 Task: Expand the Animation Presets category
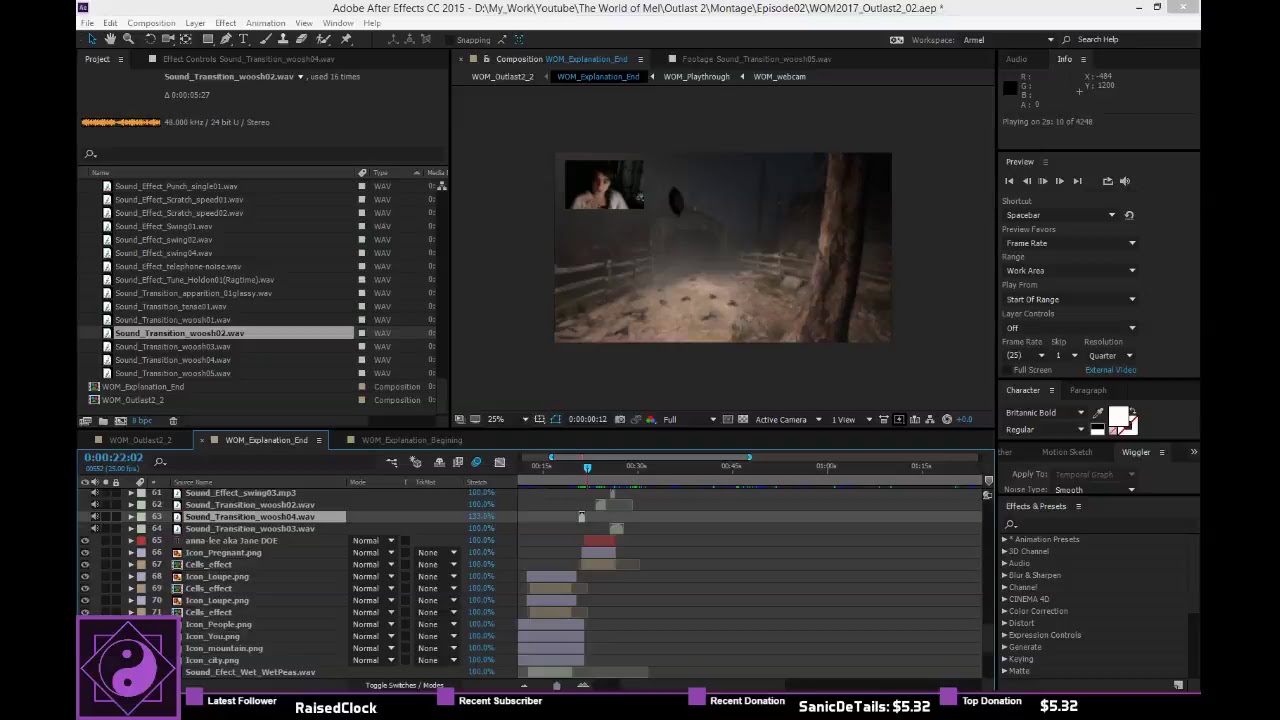[1005, 540]
